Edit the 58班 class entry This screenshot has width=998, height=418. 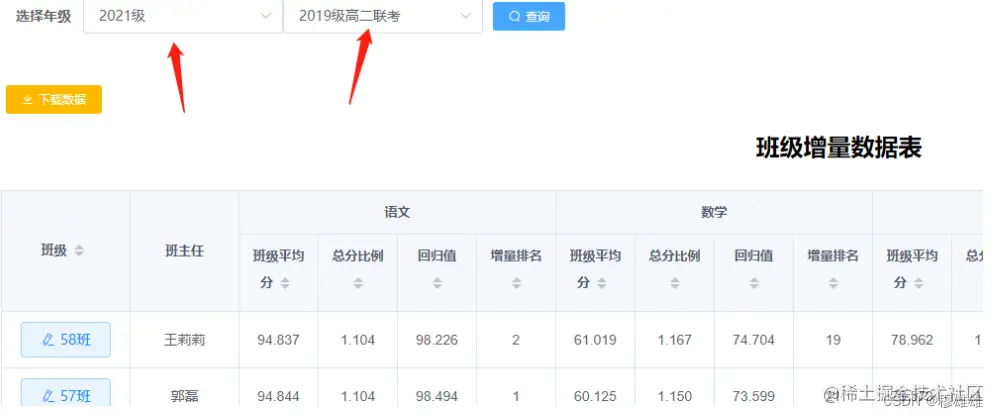pyautogui.click(x=66, y=340)
